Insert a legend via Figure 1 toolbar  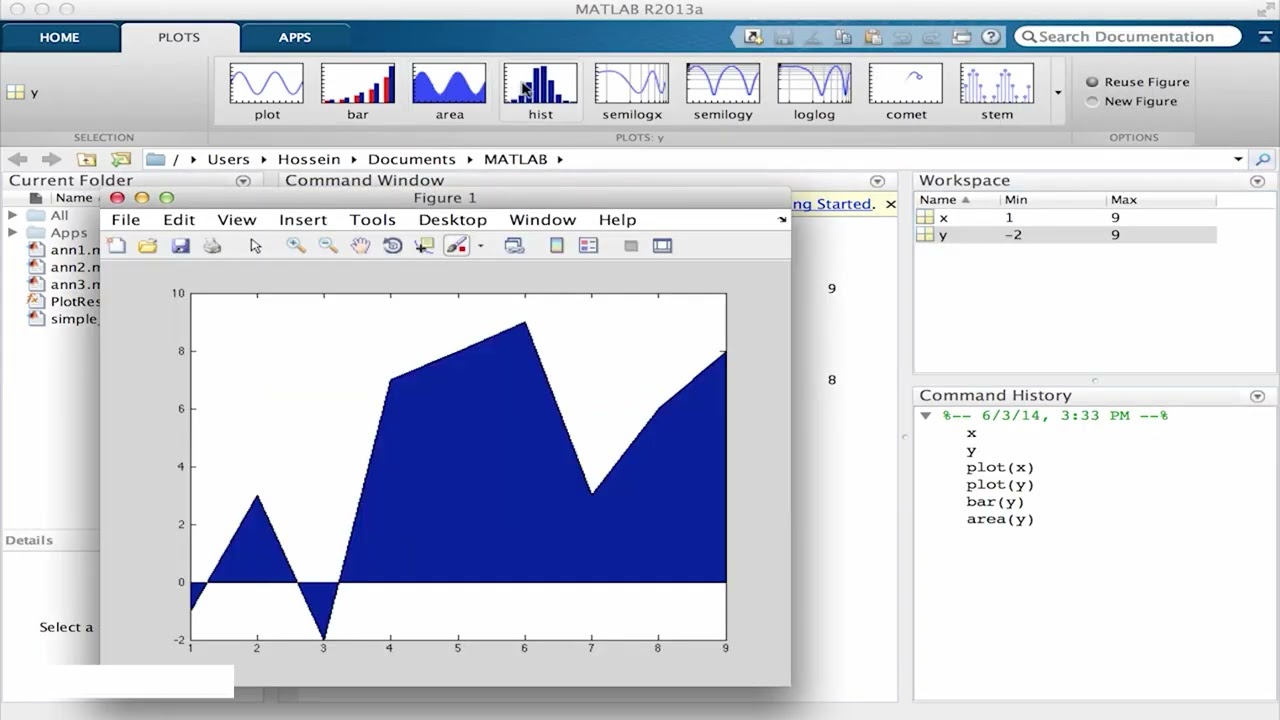click(588, 245)
